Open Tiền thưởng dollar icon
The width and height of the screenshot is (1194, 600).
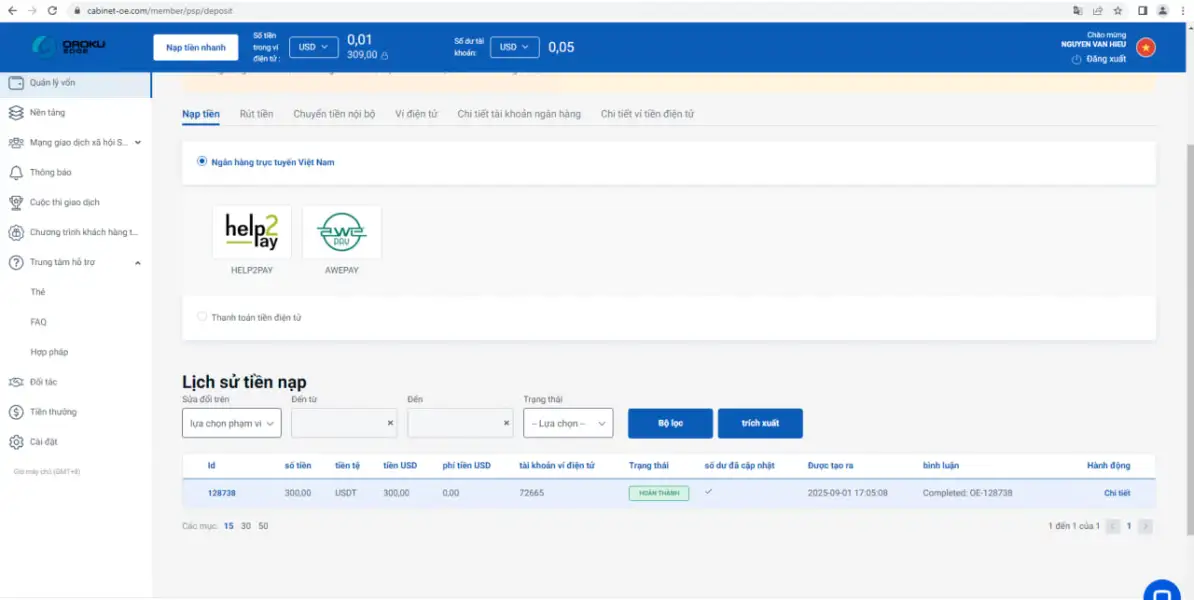16,412
